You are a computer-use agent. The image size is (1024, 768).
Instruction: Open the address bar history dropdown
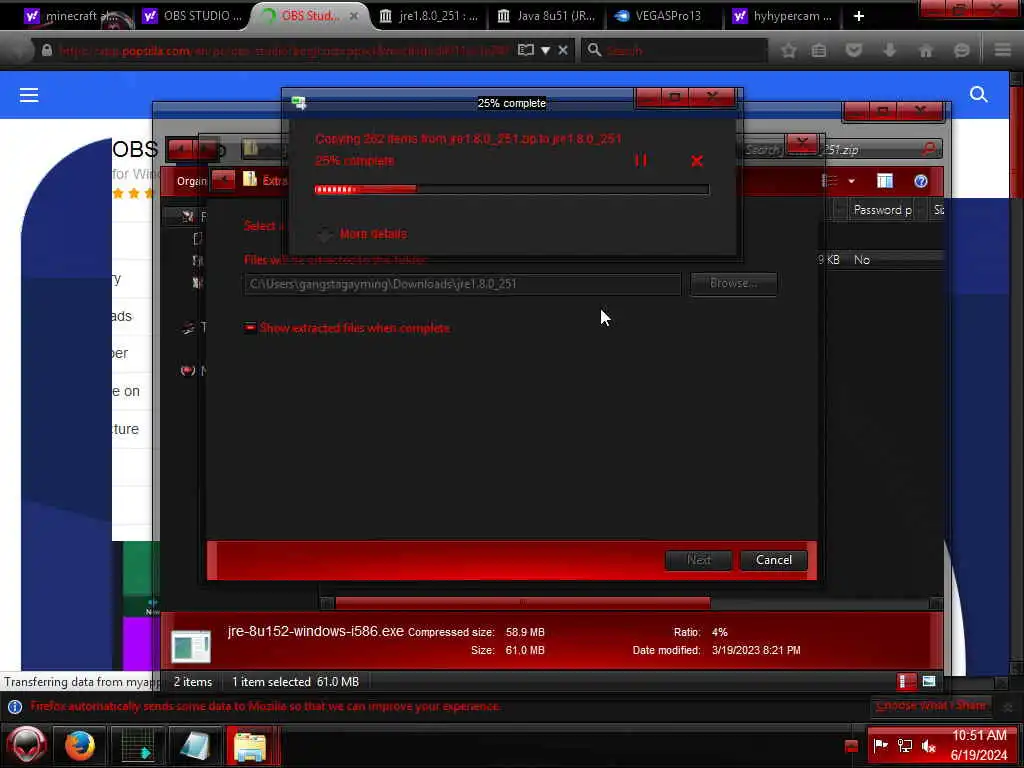pyautogui.click(x=545, y=50)
